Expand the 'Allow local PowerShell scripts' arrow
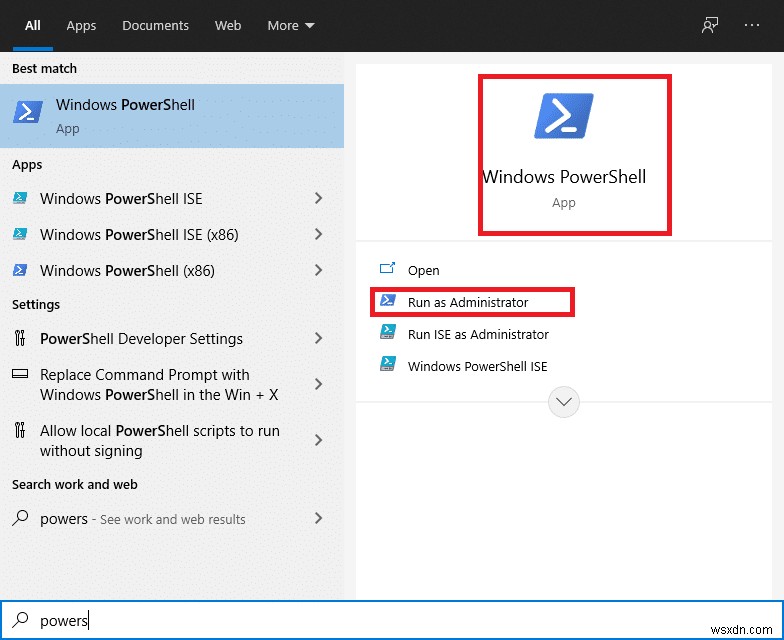784x640 pixels. coord(318,441)
